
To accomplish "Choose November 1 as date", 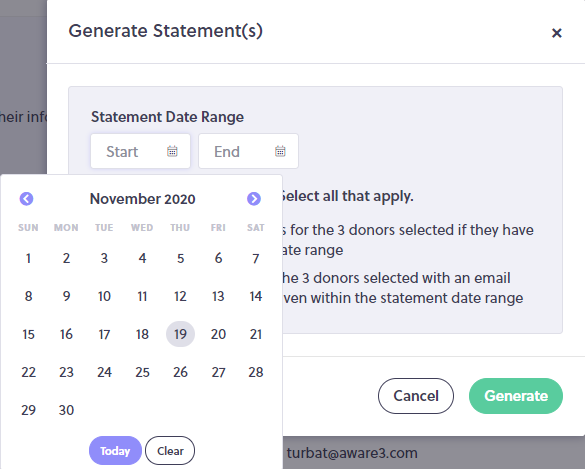I will point(28,258).
